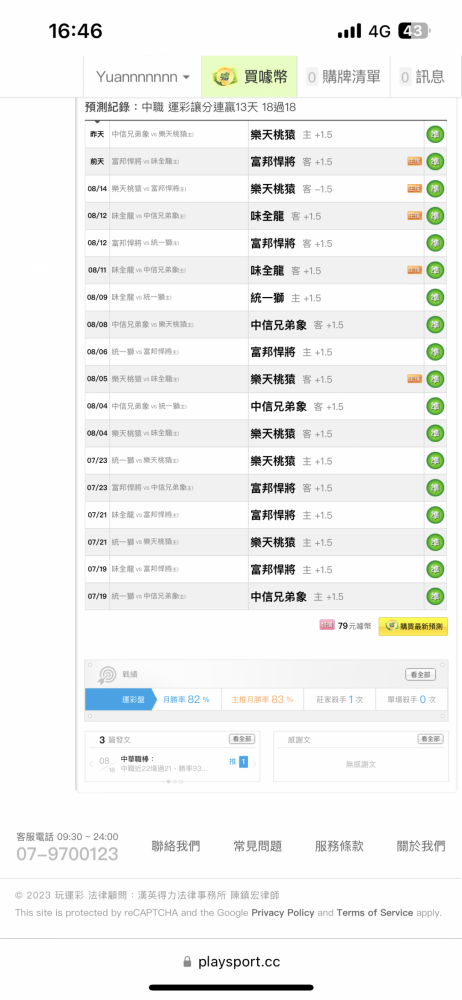Viewport: 462px width, 1000px height.
Task: Click 準 badge for 08/12 富邦悍將 vs 統一獅
Action: [x=436, y=244]
